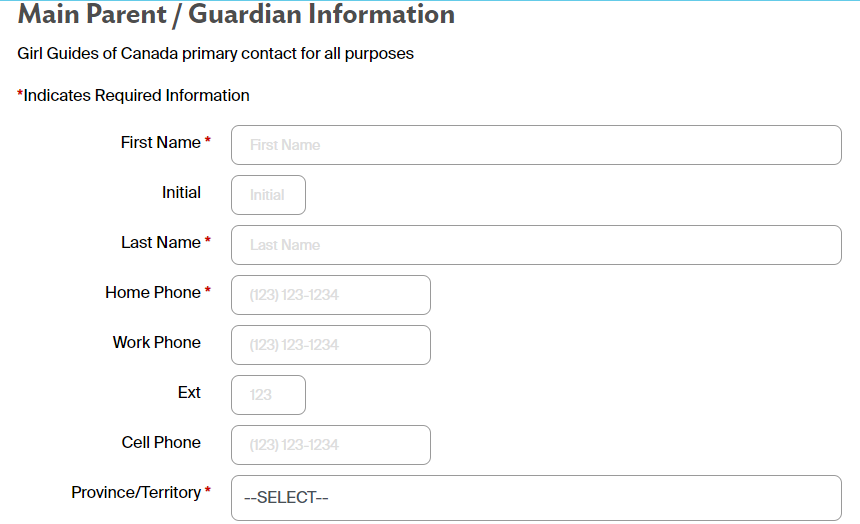Open the Province/Territory dropdown
860x524 pixels.
[536, 497]
